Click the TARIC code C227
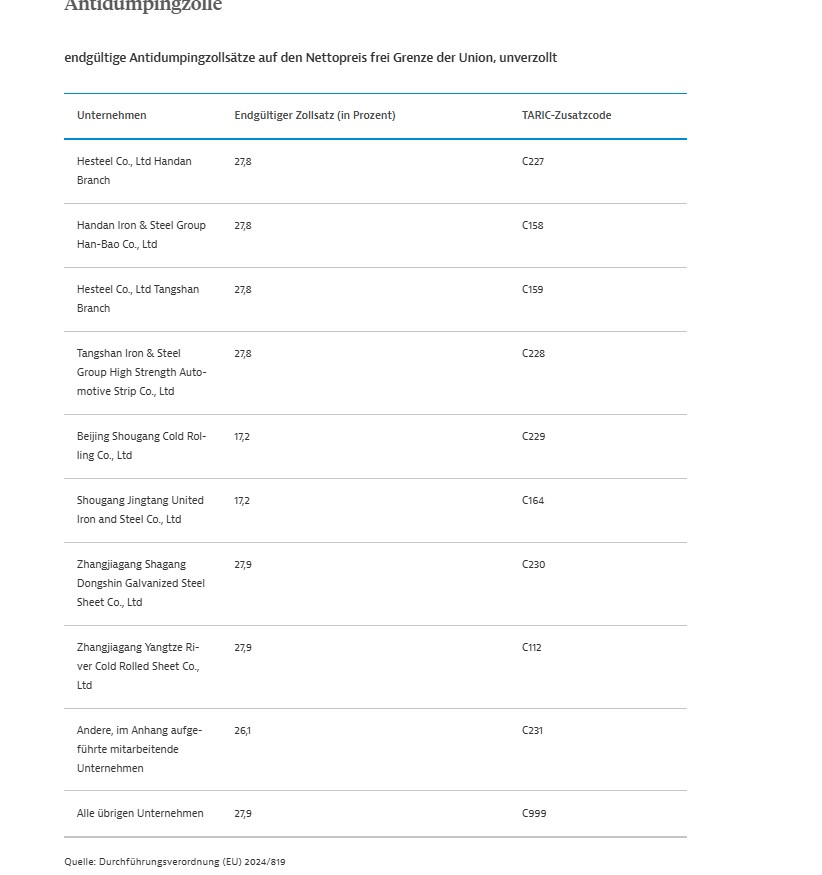 533,161
